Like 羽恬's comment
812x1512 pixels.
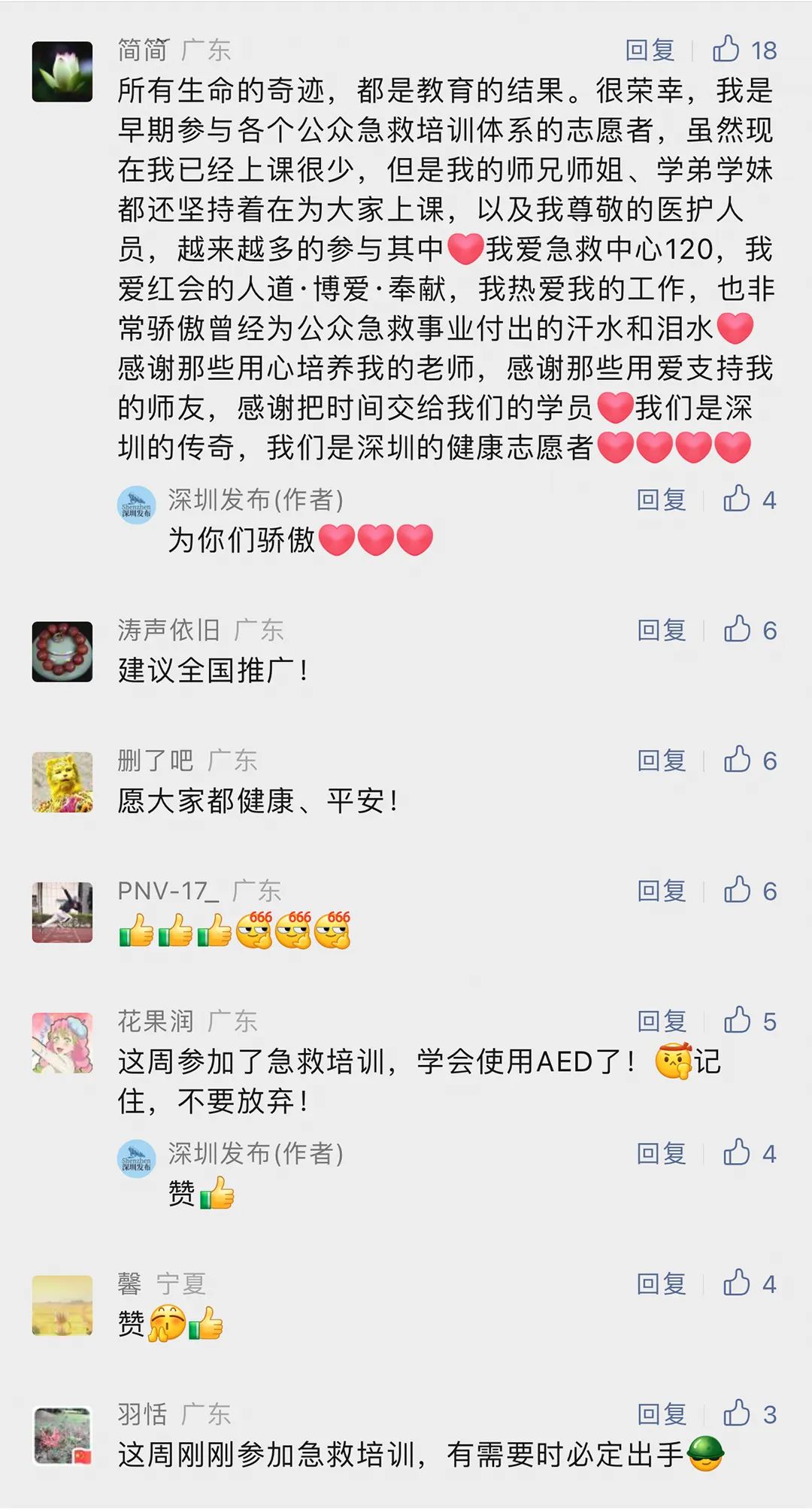750,1414
